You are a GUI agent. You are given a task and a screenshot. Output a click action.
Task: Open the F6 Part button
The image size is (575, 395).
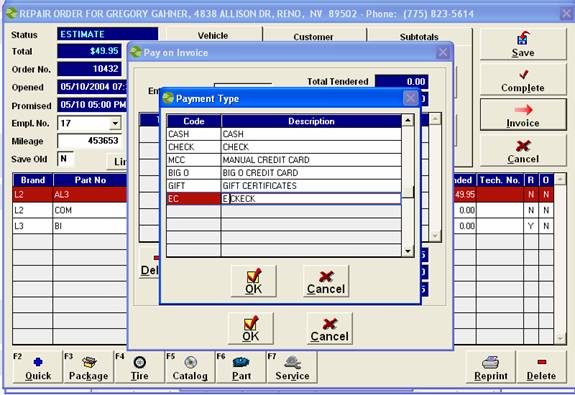[241, 367]
